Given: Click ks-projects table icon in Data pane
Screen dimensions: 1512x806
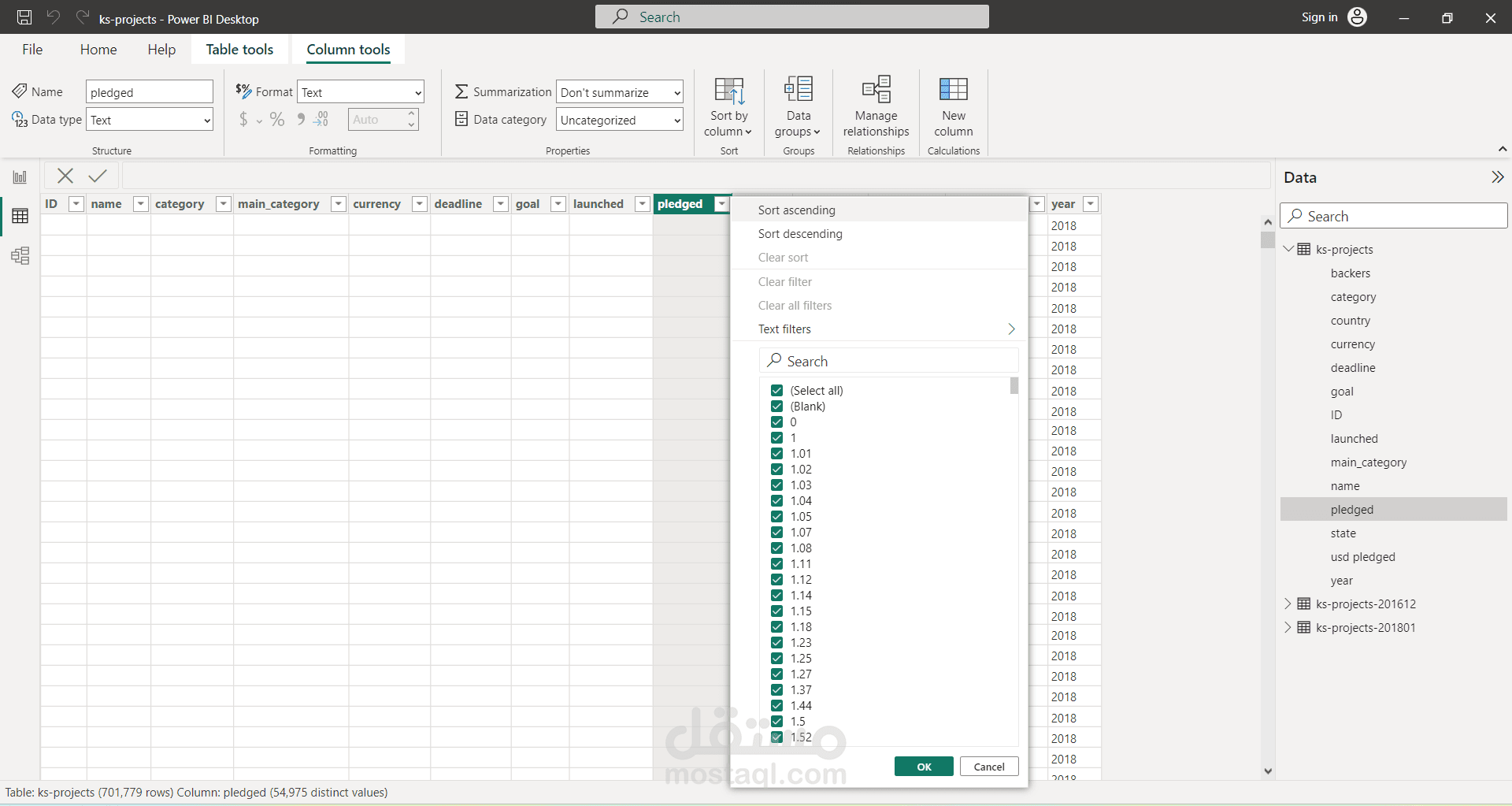Looking at the screenshot, I should pos(1304,249).
